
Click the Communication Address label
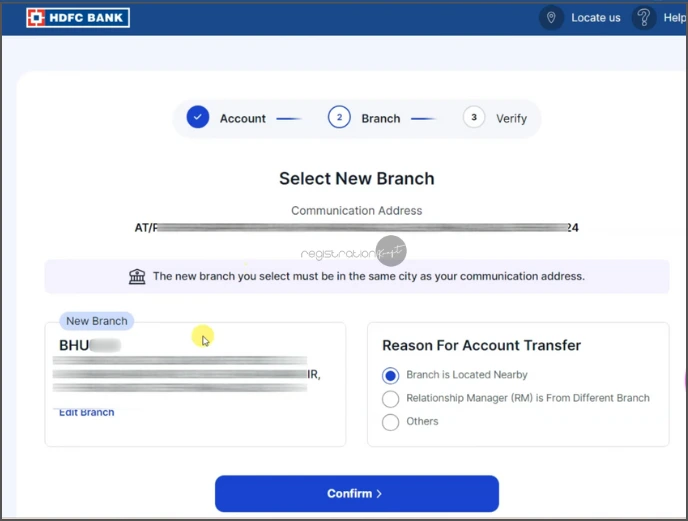pyautogui.click(x=357, y=211)
